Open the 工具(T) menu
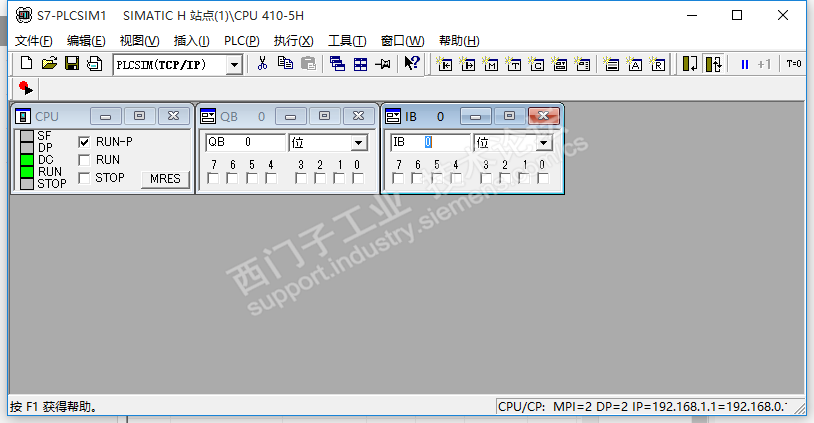Screen dimensions: 814x423 coord(347,40)
